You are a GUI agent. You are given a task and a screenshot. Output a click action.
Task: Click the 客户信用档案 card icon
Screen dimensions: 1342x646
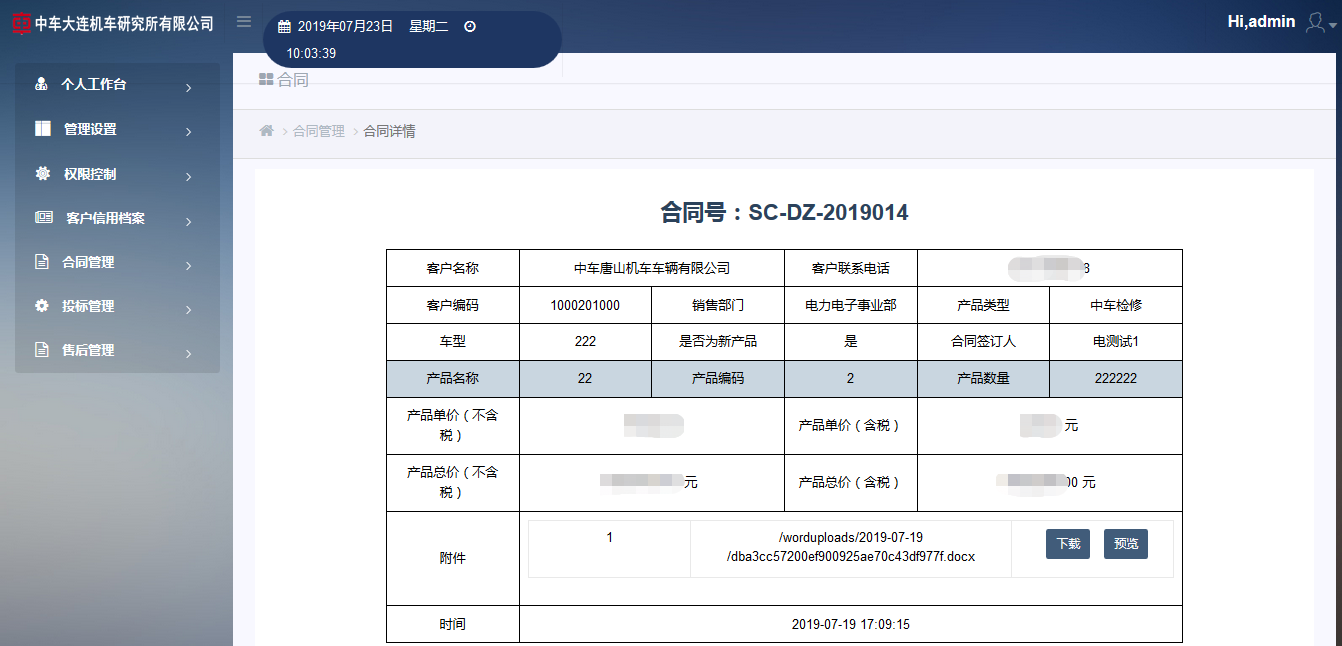(x=44, y=217)
